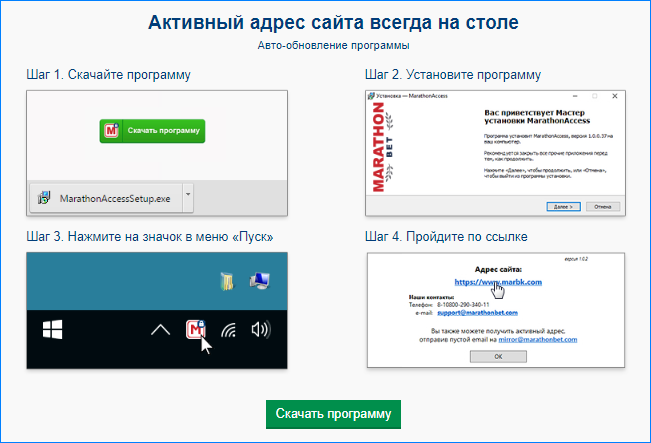Click the Windows Start logo
This screenshot has height=443, width=651.
pos(53,330)
